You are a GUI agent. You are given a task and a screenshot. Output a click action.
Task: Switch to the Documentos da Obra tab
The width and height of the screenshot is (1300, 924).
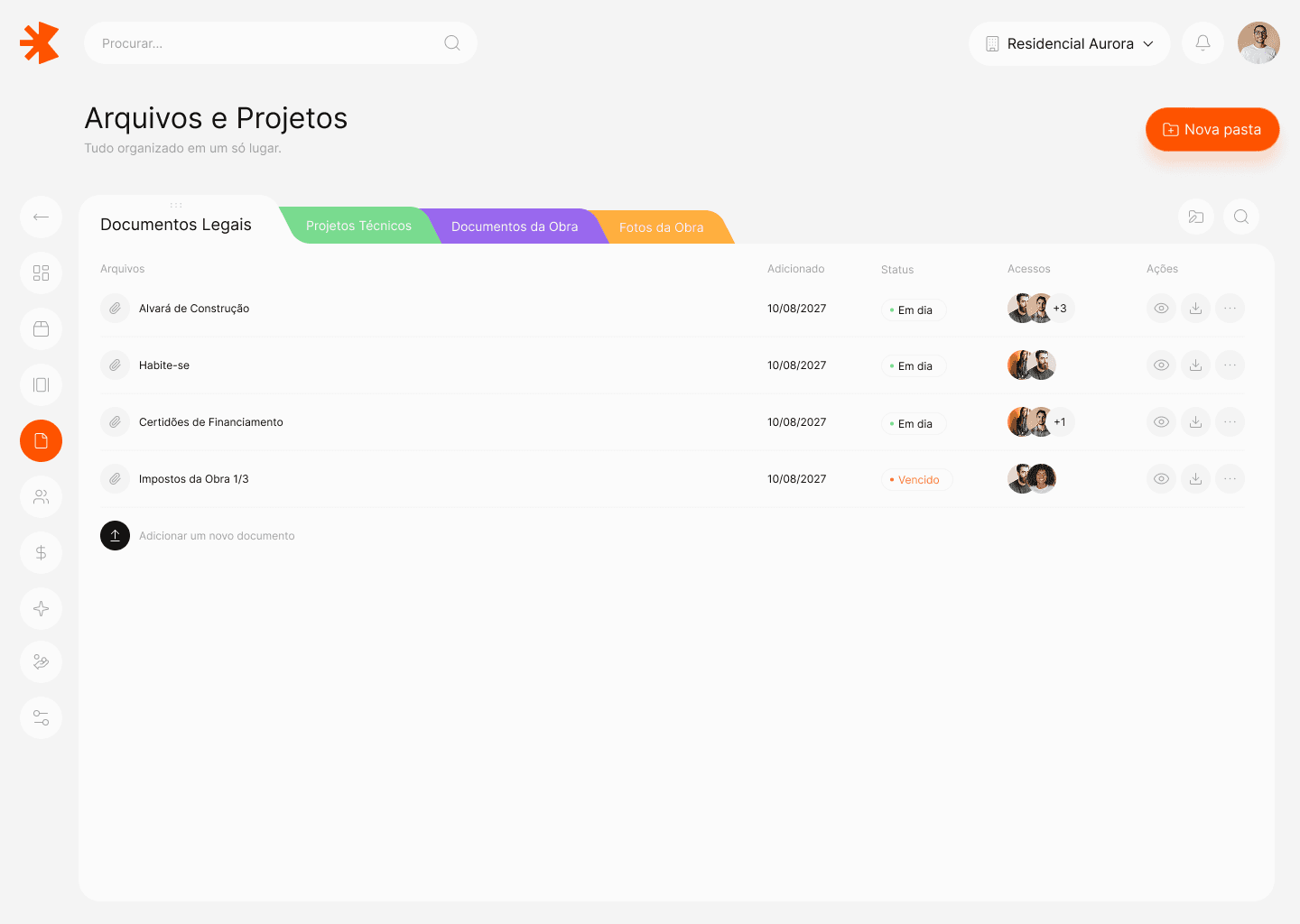pos(515,226)
